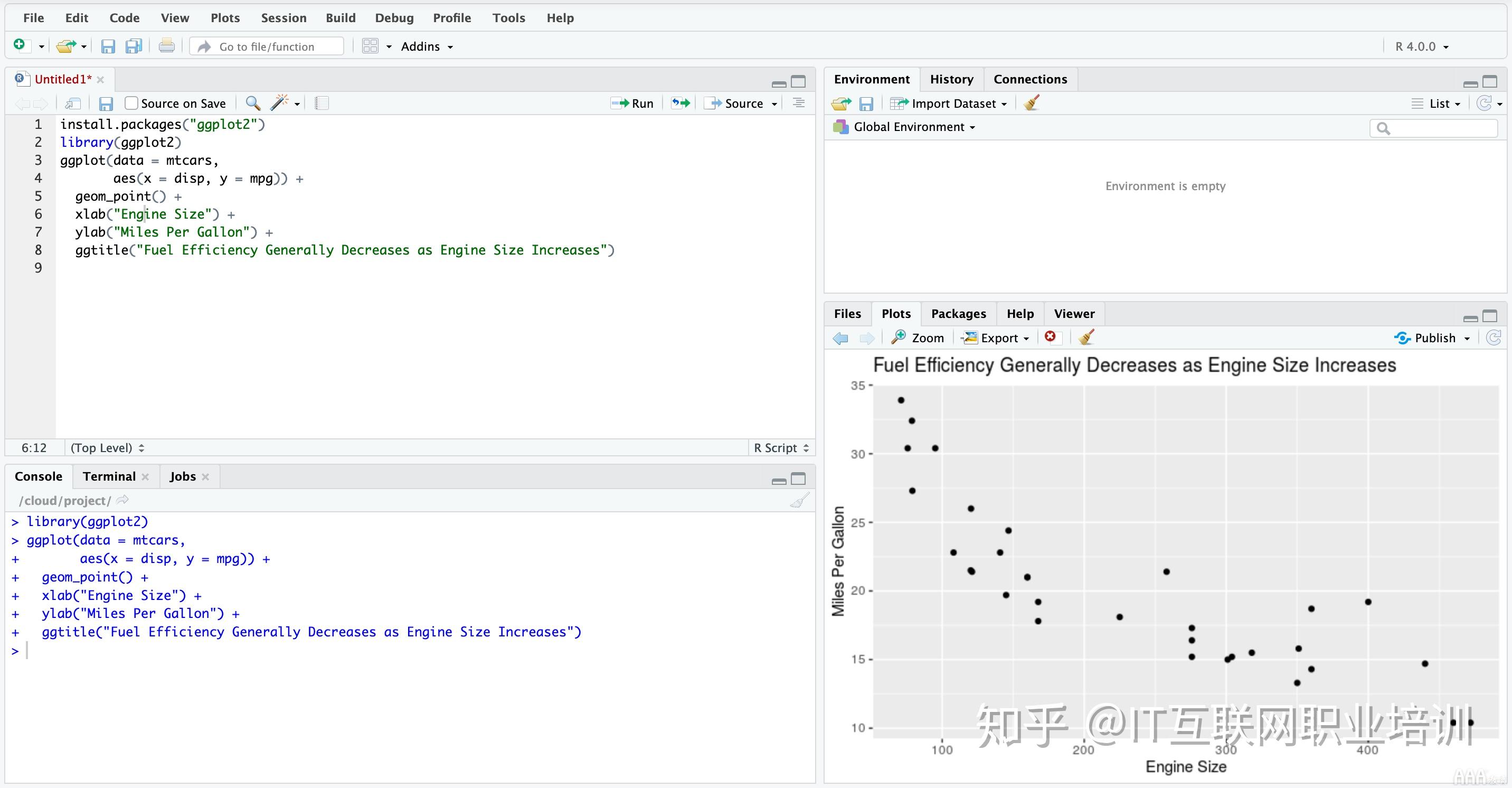The width and height of the screenshot is (1512, 788).
Task: Switch to the Files tab
Action: click(847, 314)
